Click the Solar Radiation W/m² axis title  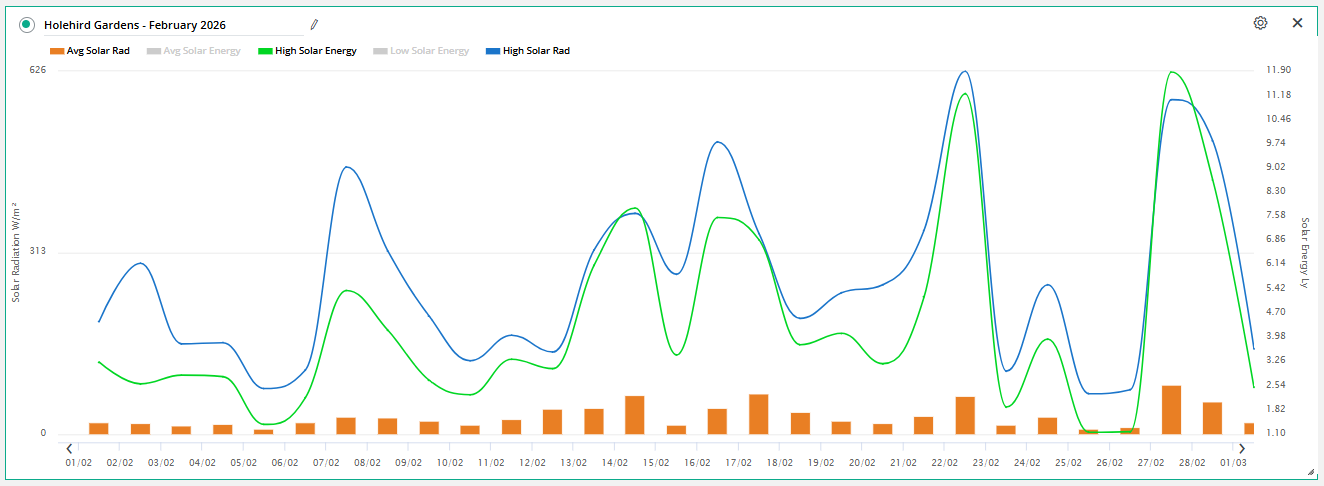pos(16,252)
